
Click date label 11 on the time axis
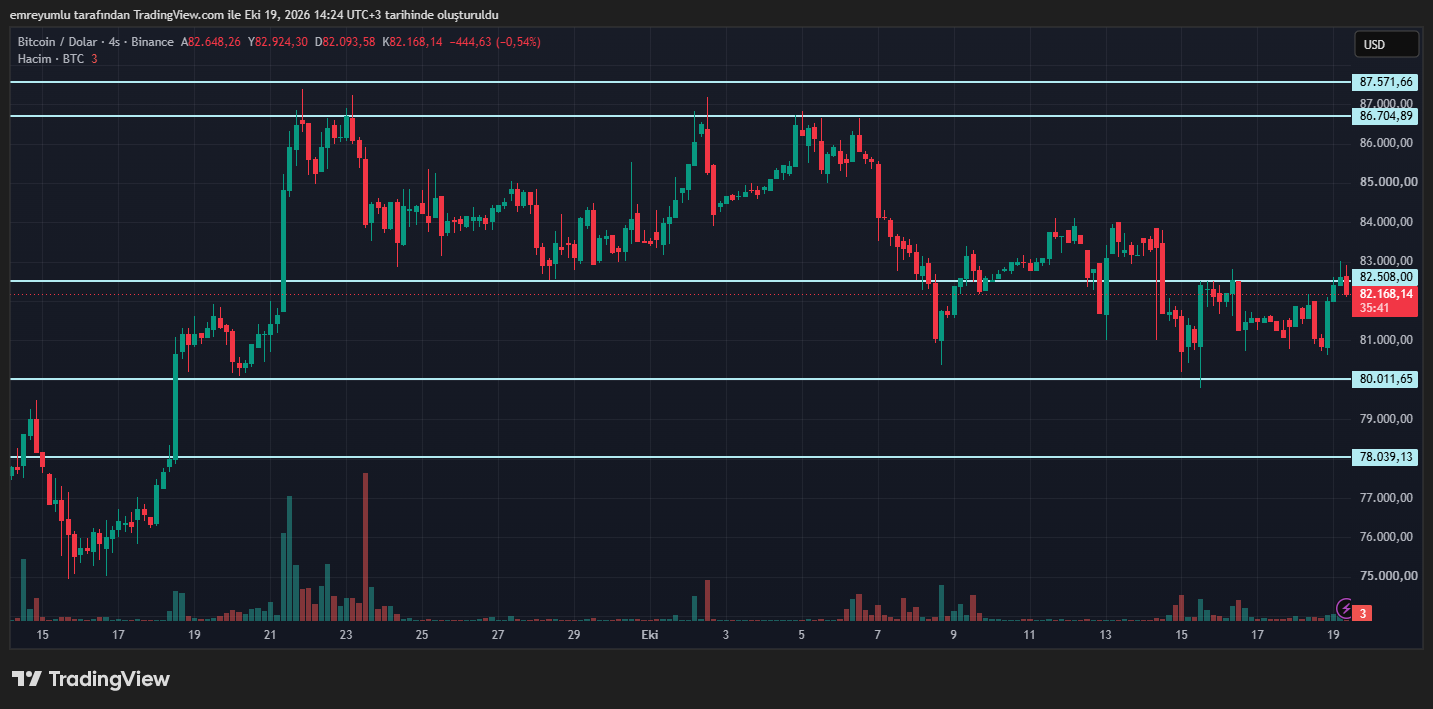(1029, 635)
